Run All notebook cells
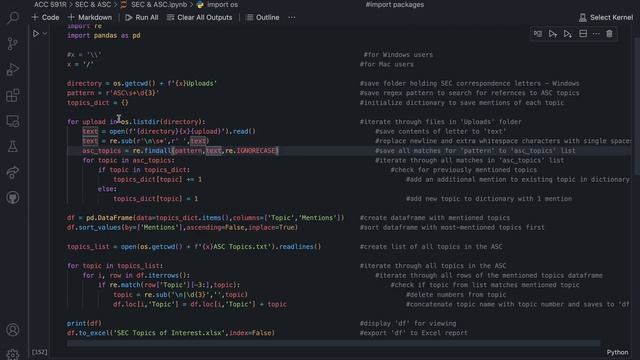Image resolution: width=640 pixels, height=360 pixels. point(142,18)
